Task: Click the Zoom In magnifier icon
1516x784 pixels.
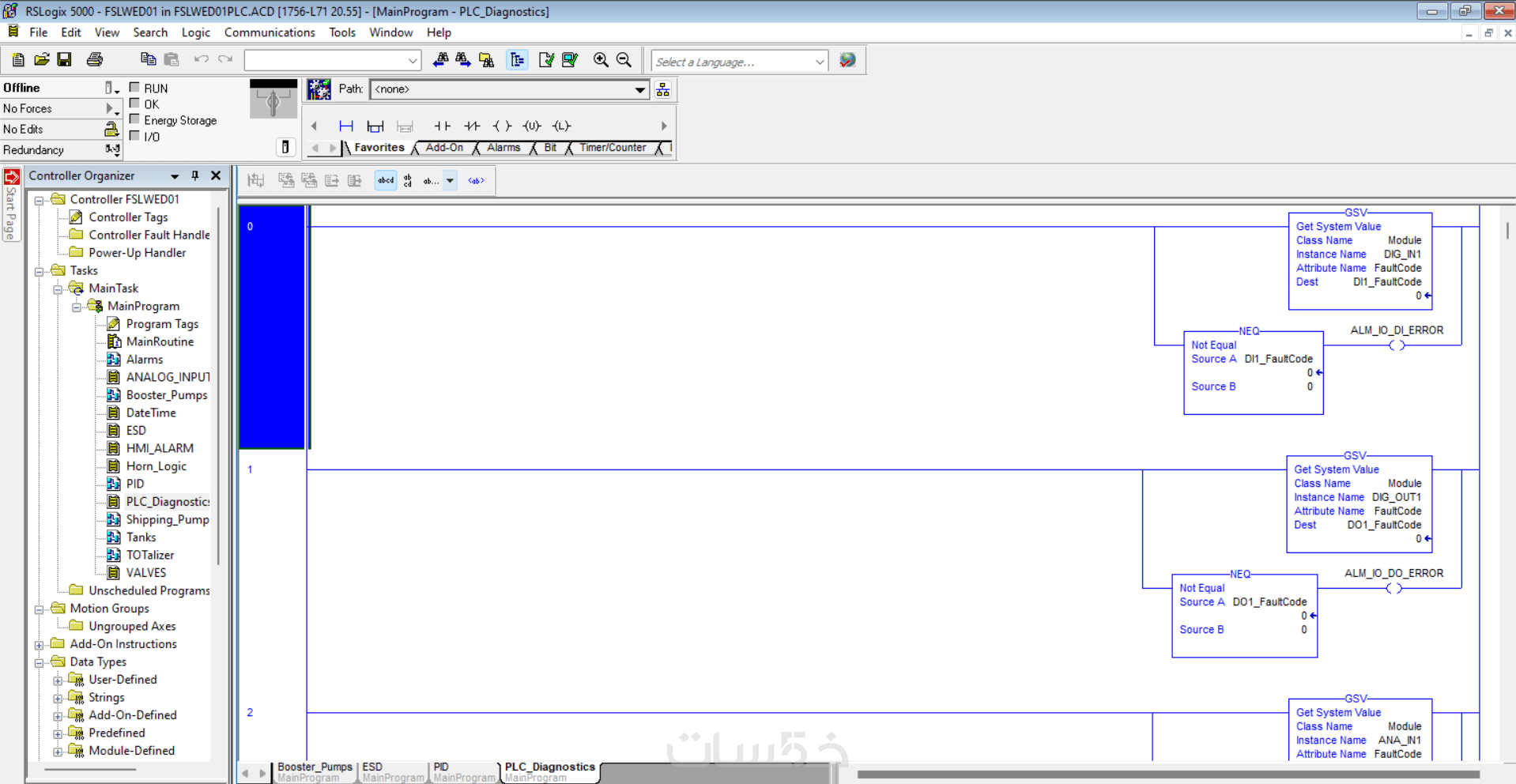Action: (601, 60)
